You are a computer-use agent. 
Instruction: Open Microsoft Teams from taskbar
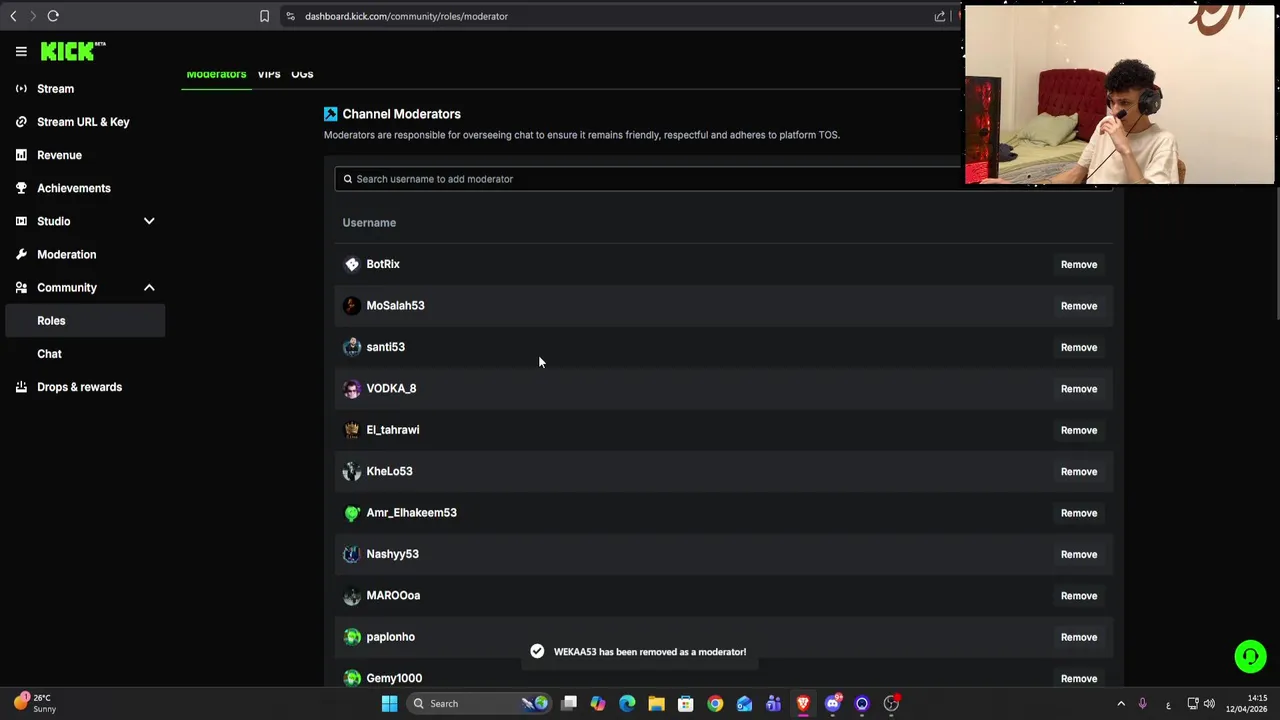tap(773, 704)
